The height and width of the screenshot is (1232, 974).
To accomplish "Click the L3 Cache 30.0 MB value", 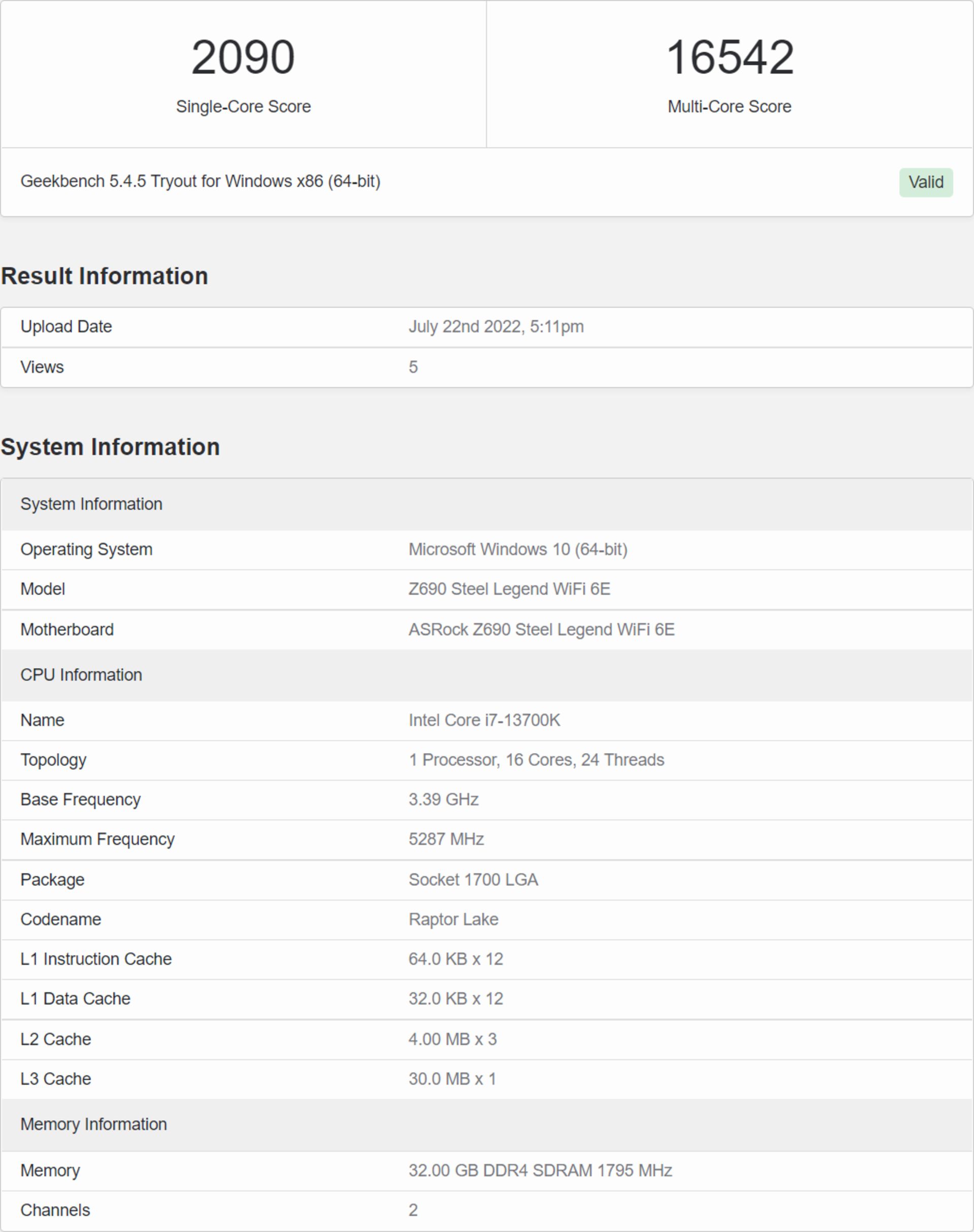I will coord(451,1079).
